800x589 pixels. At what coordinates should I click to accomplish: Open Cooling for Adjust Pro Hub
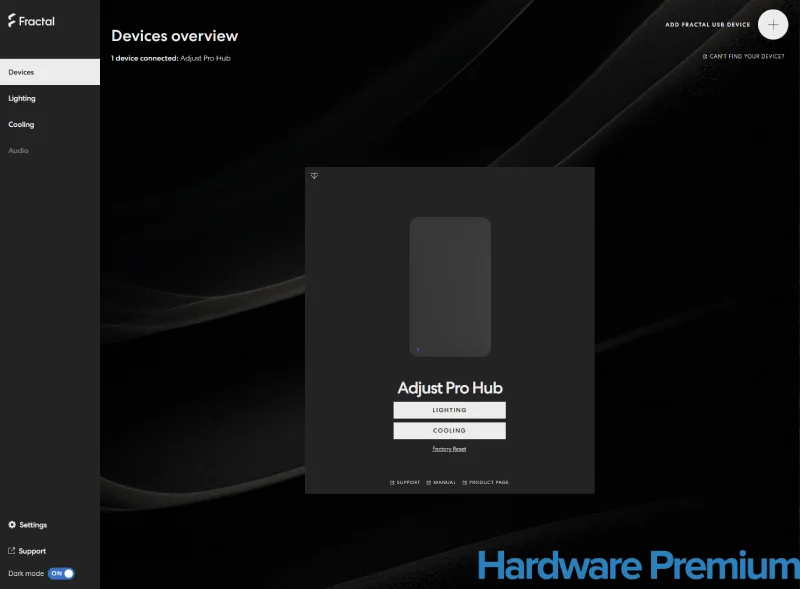point(449,431)
